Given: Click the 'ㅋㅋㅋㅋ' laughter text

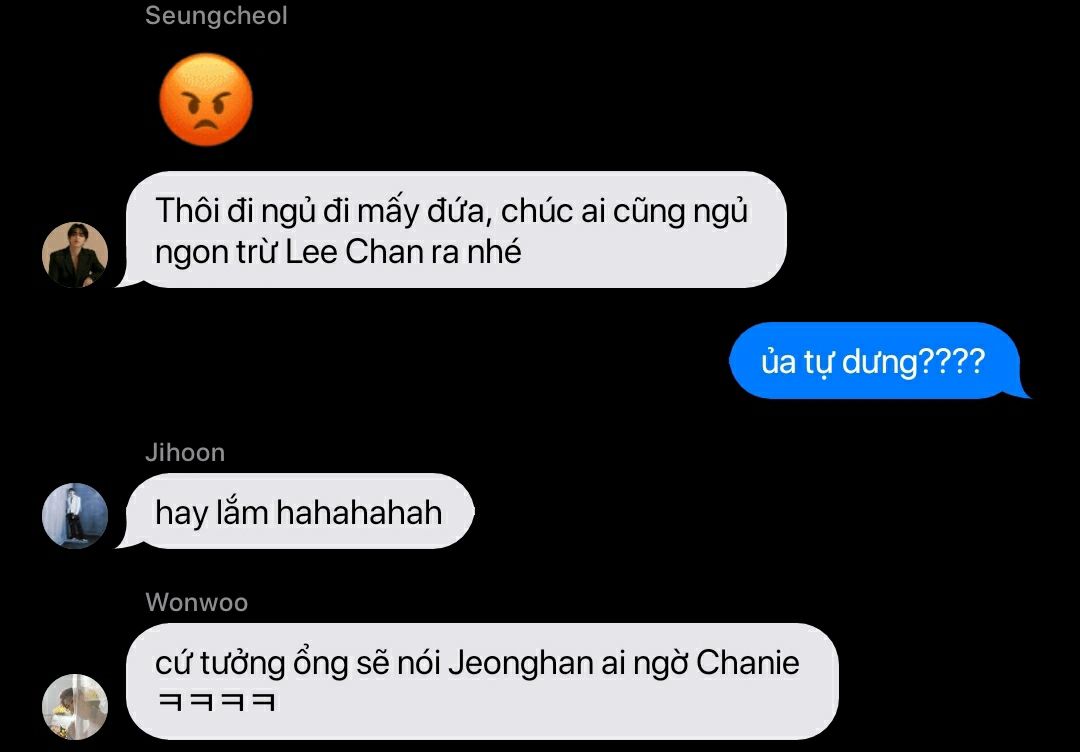Looking at the screenshot, I should pyautogui.click(x=216, y=702).
